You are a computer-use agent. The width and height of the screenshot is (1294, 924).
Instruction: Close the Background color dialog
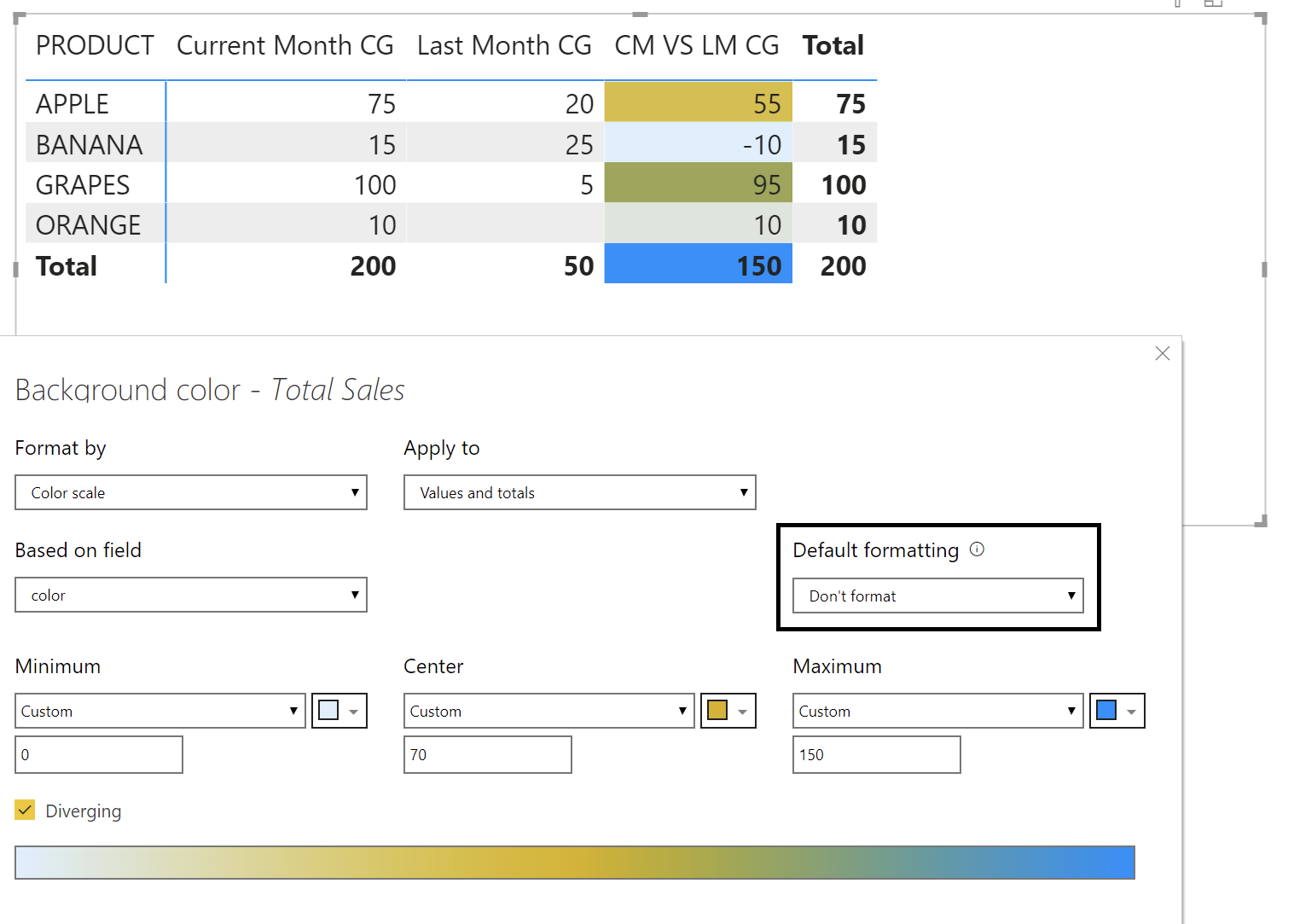(1162, 352)
